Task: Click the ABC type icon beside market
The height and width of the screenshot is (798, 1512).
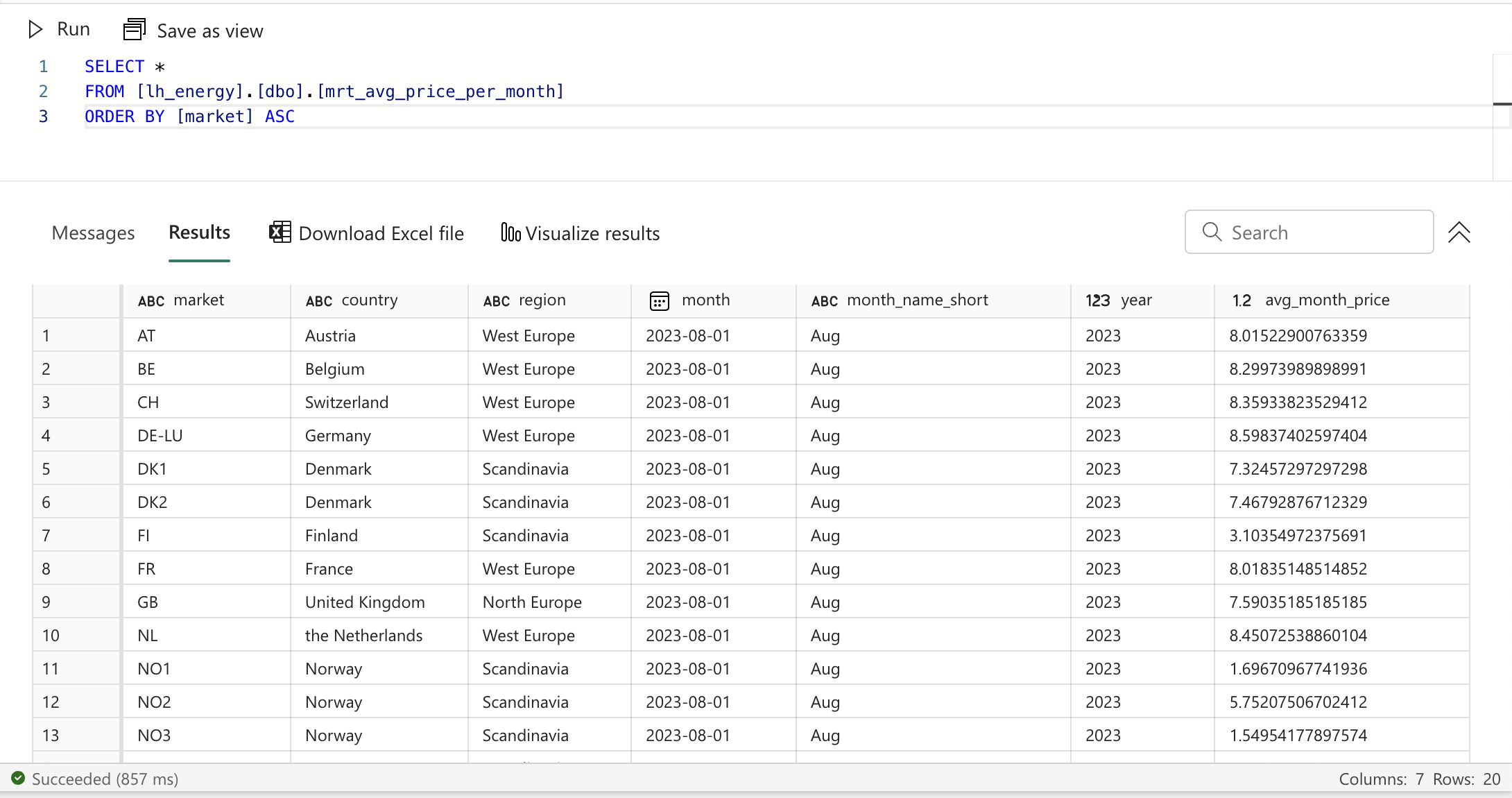Action: [x=151, y=300]
